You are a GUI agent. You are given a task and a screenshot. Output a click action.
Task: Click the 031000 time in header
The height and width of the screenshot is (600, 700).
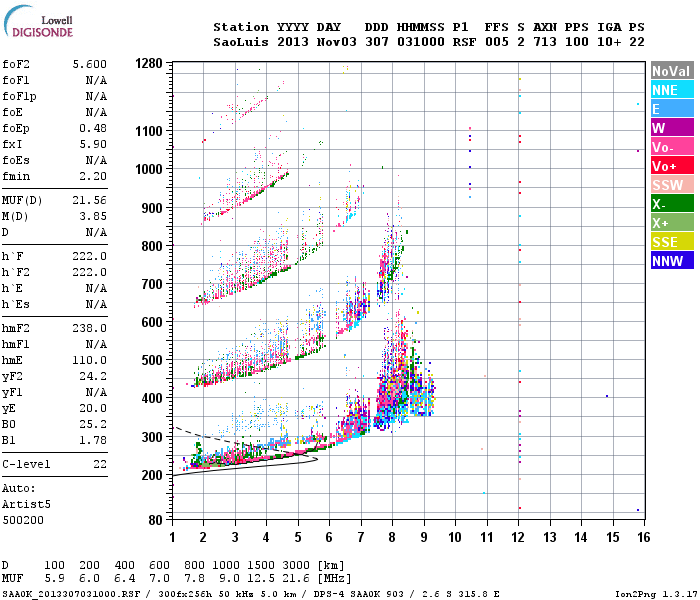point(421,42)
